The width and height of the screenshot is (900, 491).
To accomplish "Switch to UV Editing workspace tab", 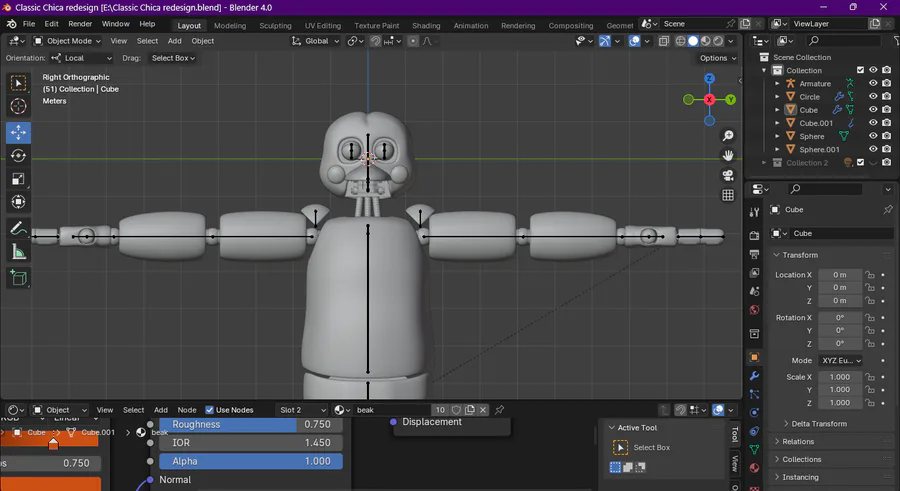I will click(x=323, y=25).
